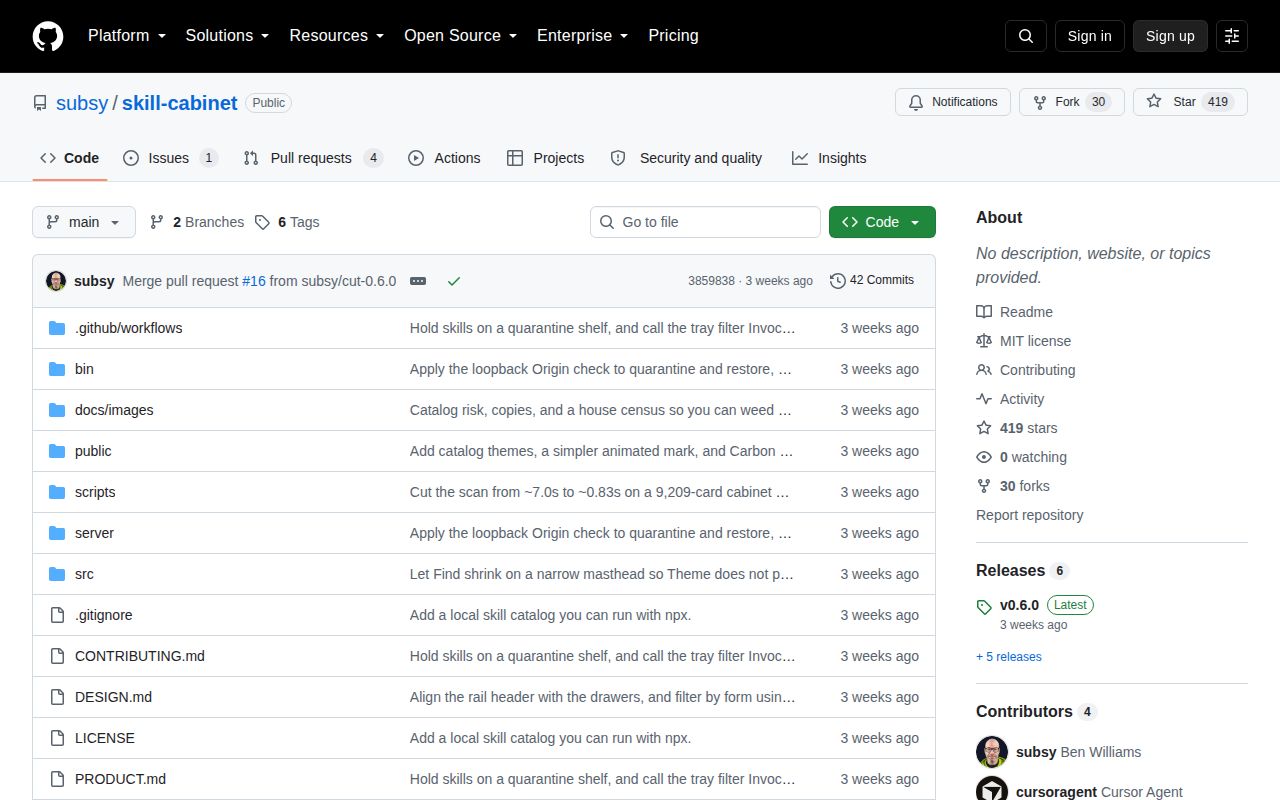
Task: View the 42 Commits history
Action: tap(872, 280)
